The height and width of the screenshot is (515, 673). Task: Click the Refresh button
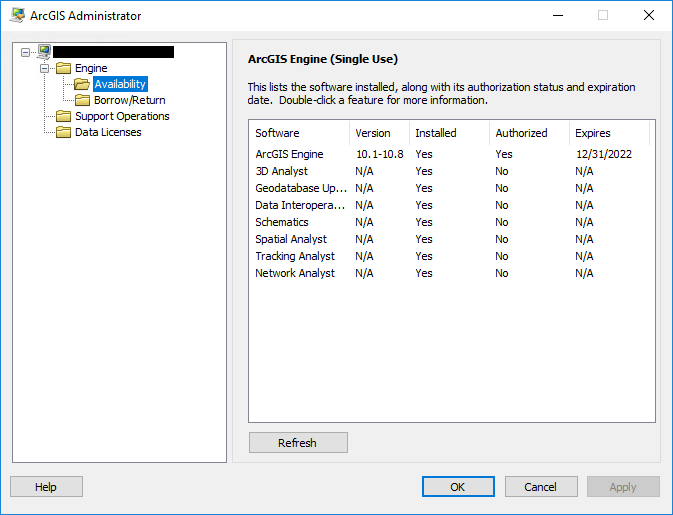click(298, 442)
